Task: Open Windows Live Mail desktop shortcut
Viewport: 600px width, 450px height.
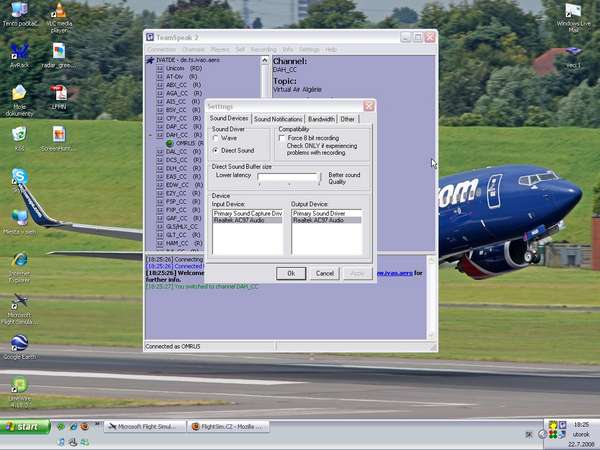Action: 573,11
